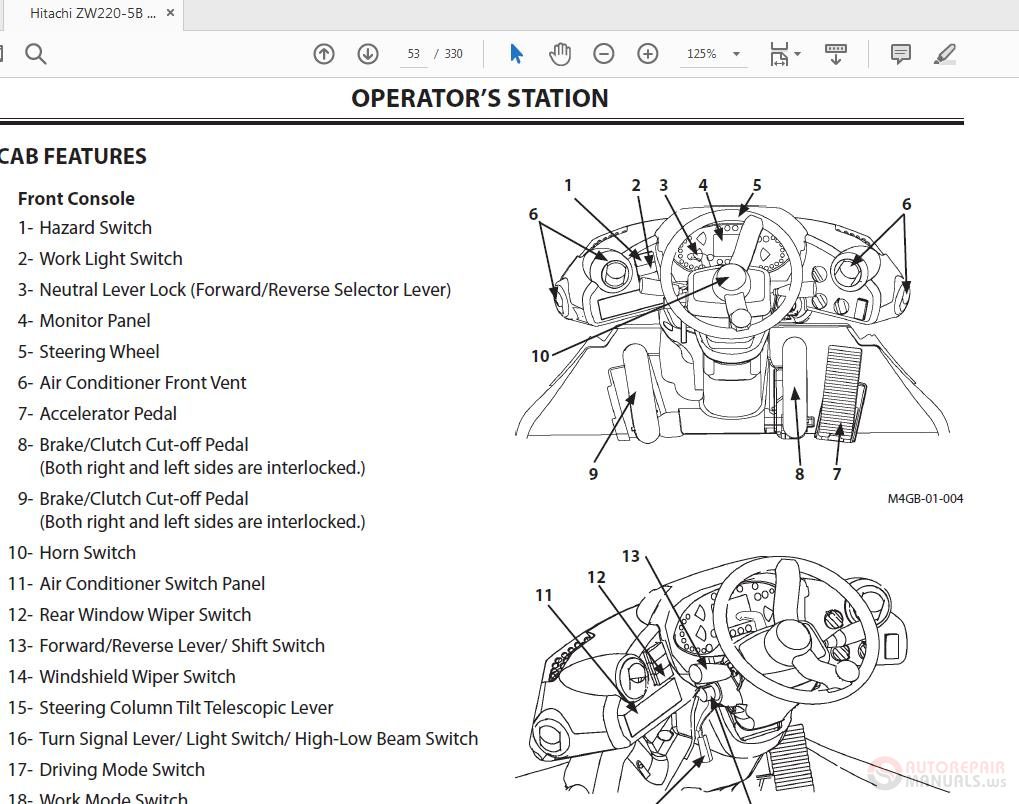Image resolution: width=1019 pixels, height=804 pixels.
Task: Go to next page with down arrow
Action: pyautogui.click(x=367, y=54)
